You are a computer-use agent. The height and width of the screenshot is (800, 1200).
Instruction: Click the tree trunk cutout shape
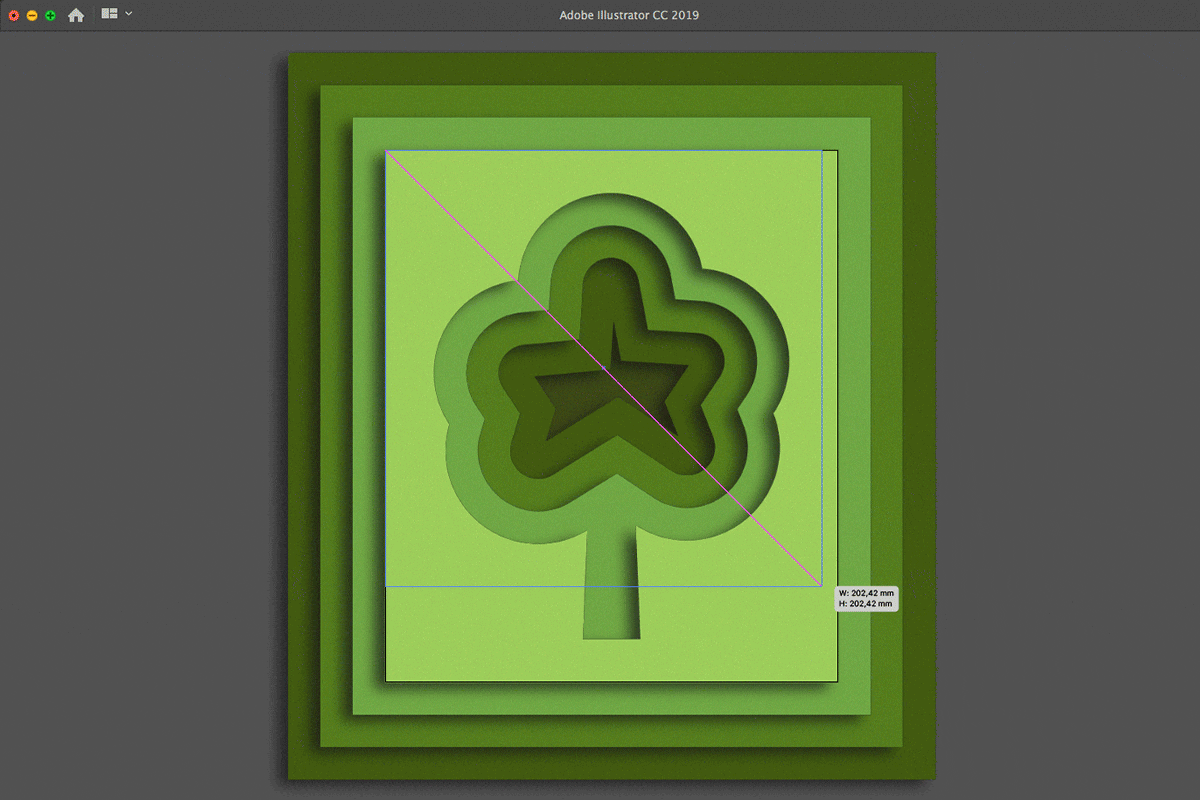tap(610, 582)
